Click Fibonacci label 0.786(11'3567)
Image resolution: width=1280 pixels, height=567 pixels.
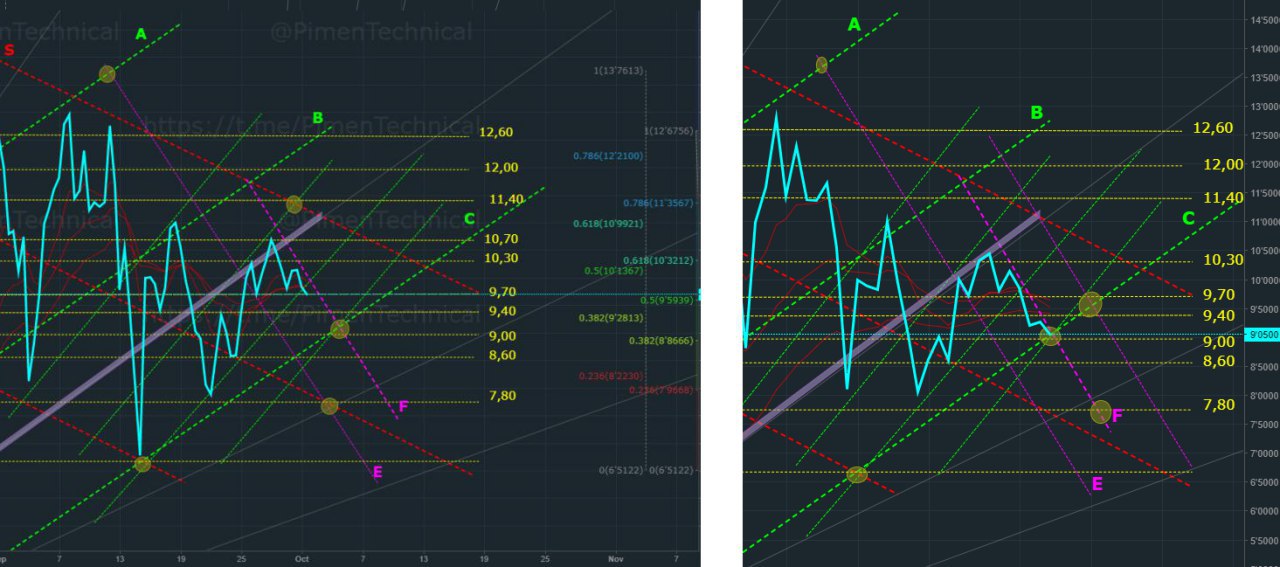pos(658,203)
